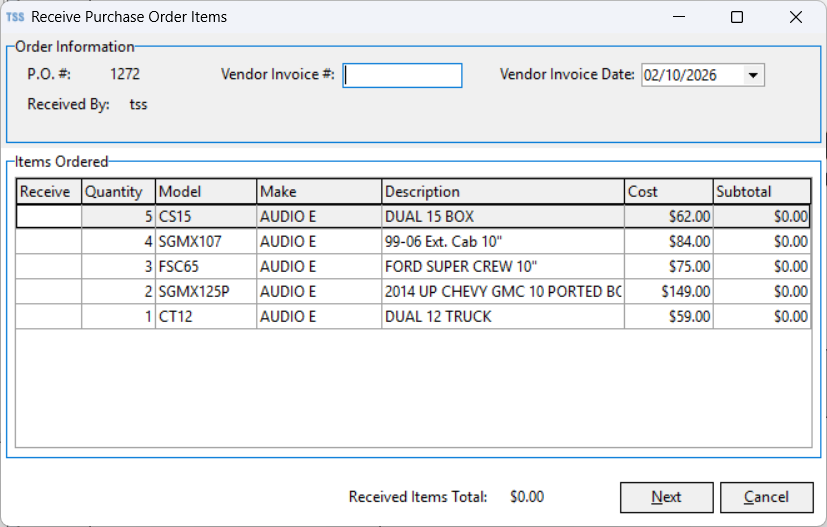Click the Cost column header
This screenshot has width=827, height=527.
(x=667, y=192)
